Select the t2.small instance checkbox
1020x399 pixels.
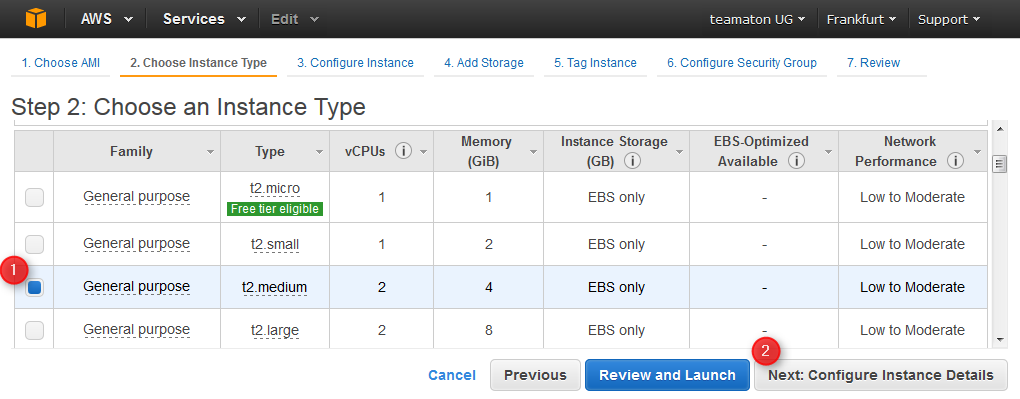[34, 245]
